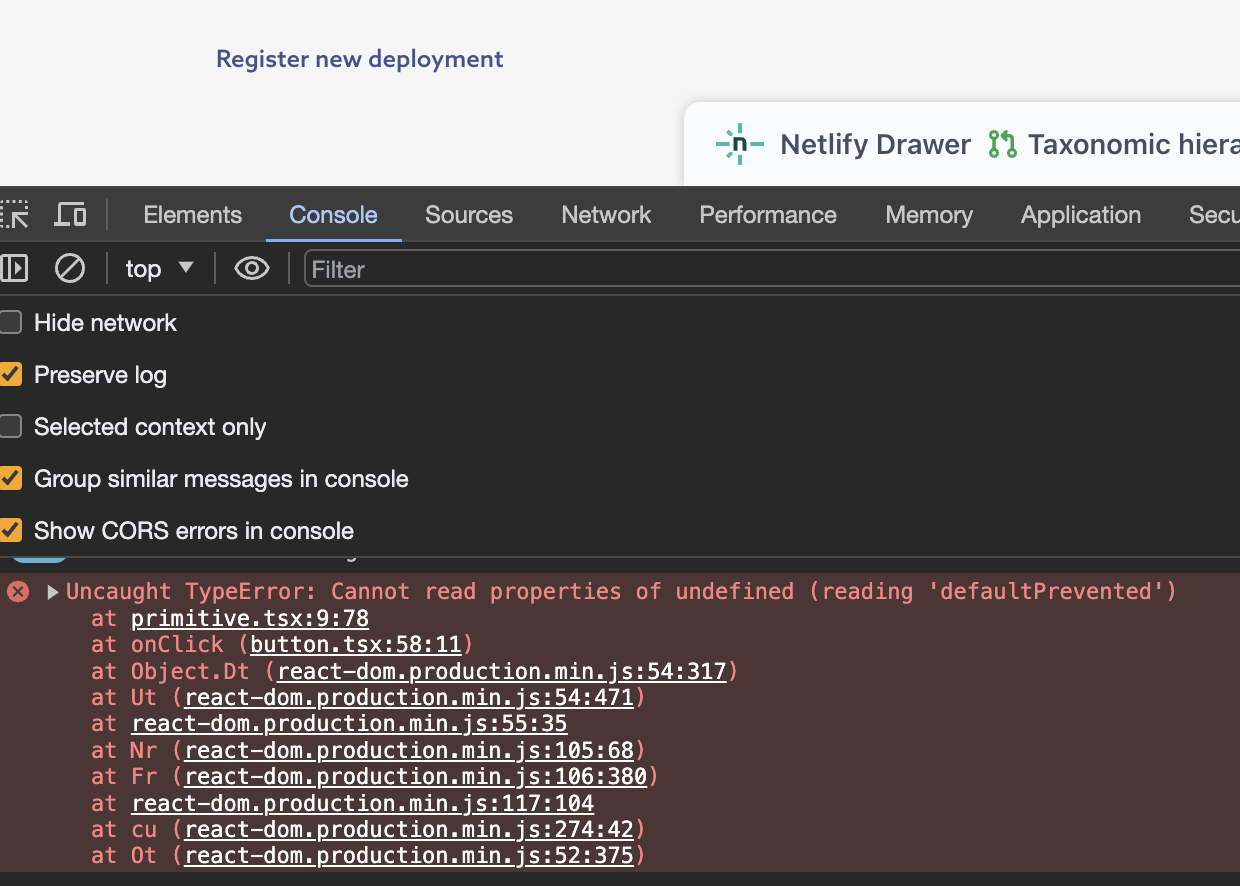Open react-dom.production.min.js:54:471 link
The width and height of the screenshot is (1240, 886).
409,697
